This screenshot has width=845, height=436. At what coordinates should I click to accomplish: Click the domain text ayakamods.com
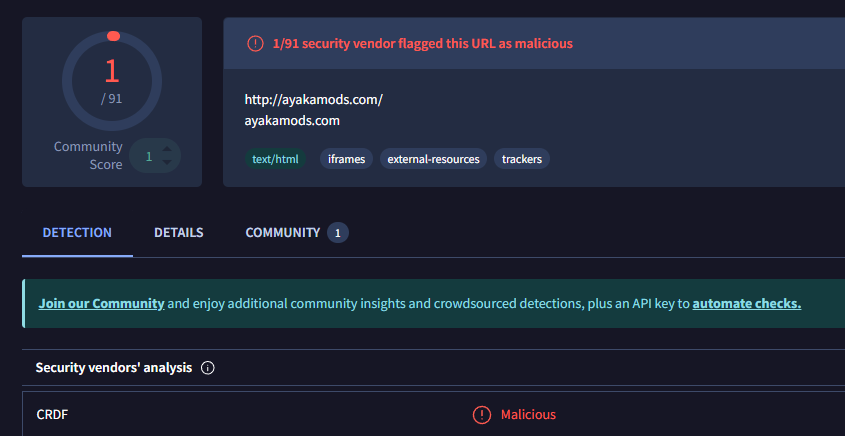(x=292, y=121)
